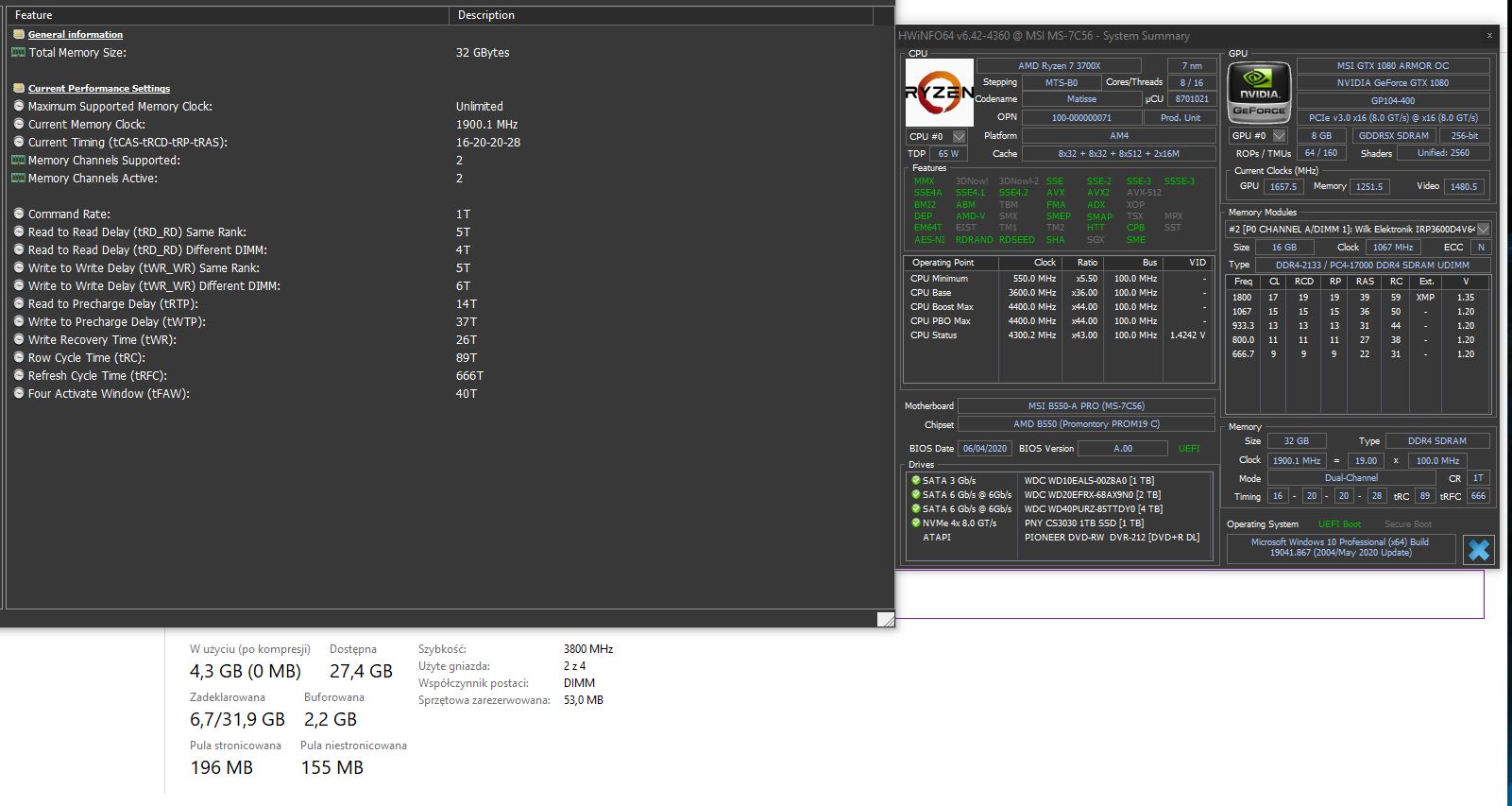Click the GPU clock 1657.5 field
The height and width of the screenshot is (806, 1512).
1283,186
